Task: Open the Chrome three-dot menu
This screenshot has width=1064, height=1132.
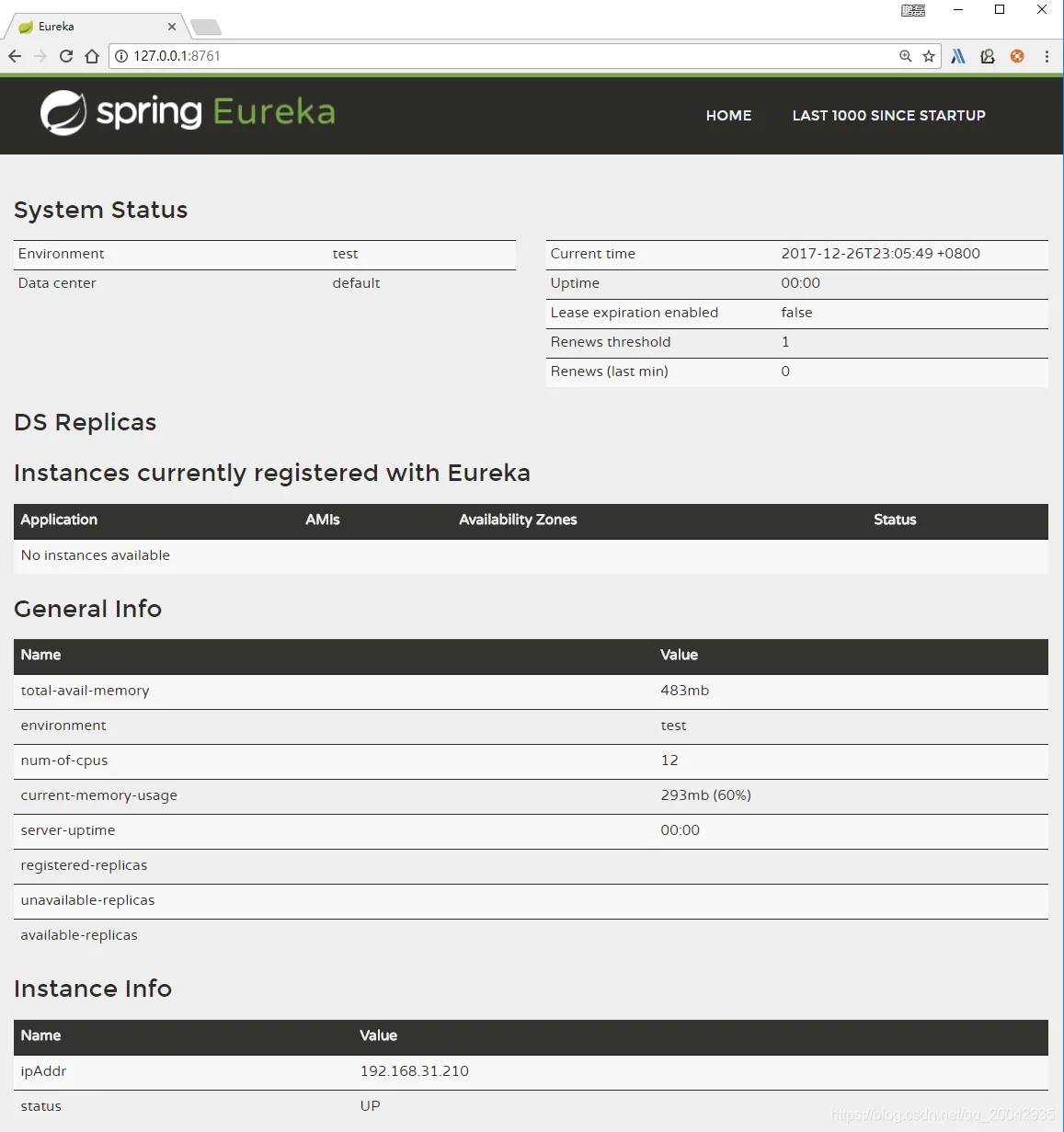Action: point(1047,56)
